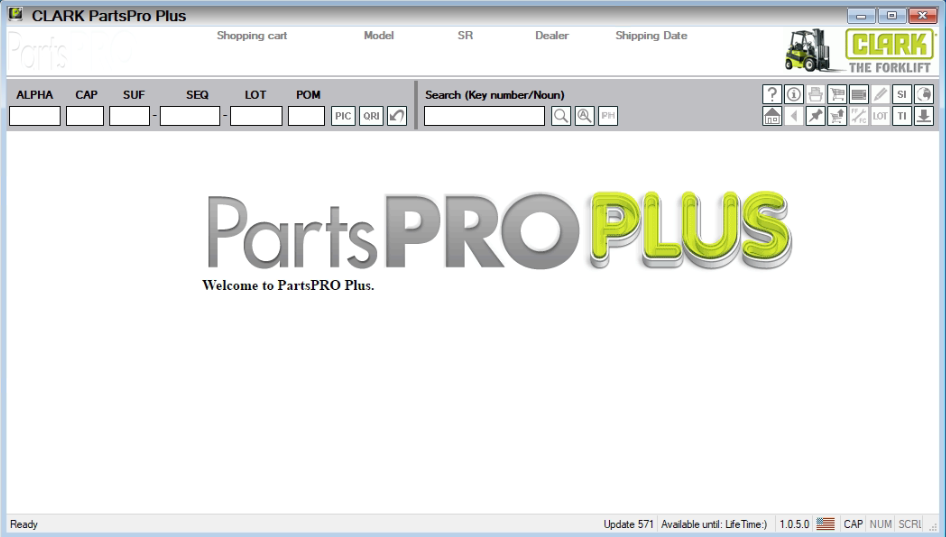Click the TI toolbar button
946x537 pixels.
point(902,116)
